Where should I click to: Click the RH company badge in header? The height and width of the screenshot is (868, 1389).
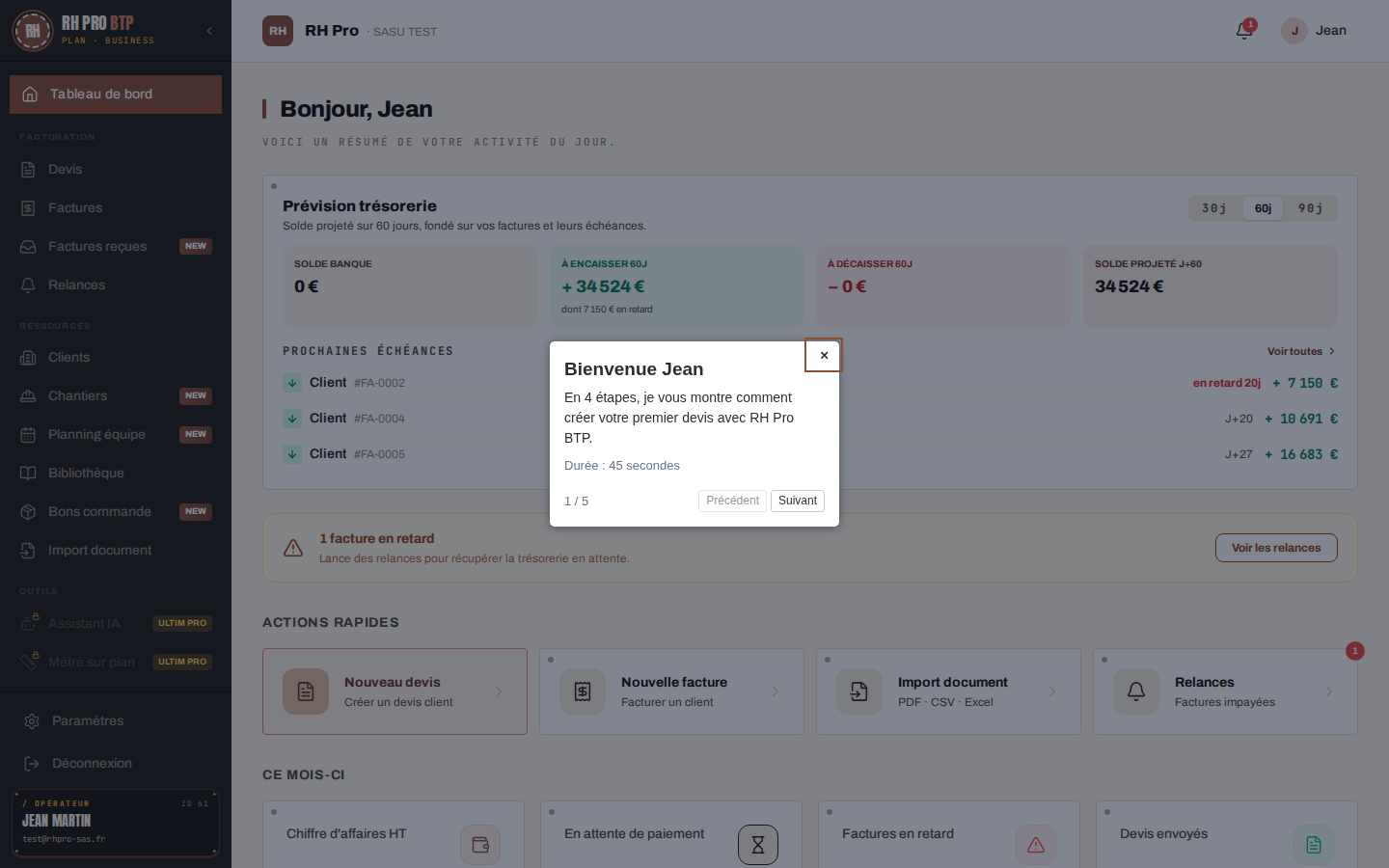(278, 31)
